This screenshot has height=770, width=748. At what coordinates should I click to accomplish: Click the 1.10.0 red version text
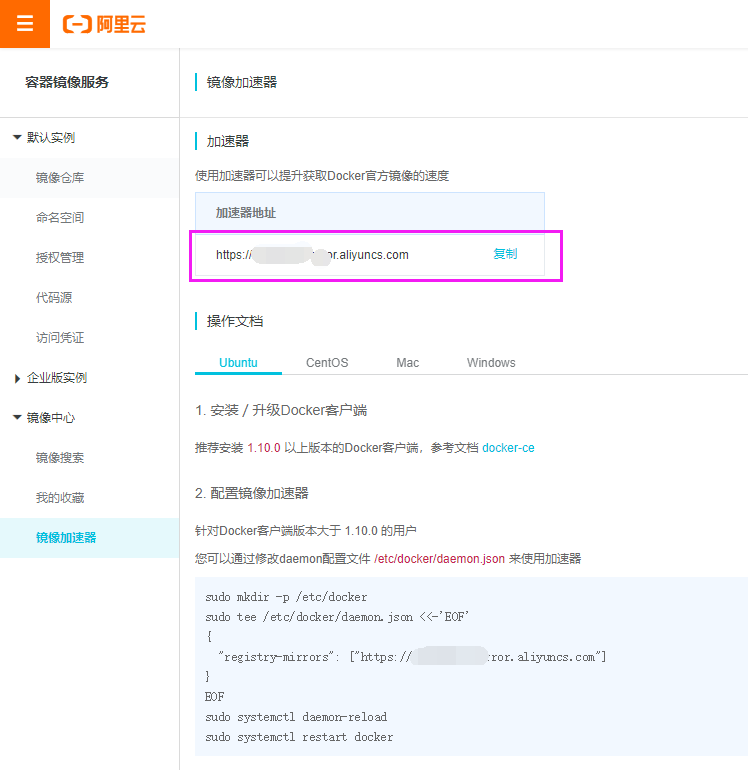(264, 448)
